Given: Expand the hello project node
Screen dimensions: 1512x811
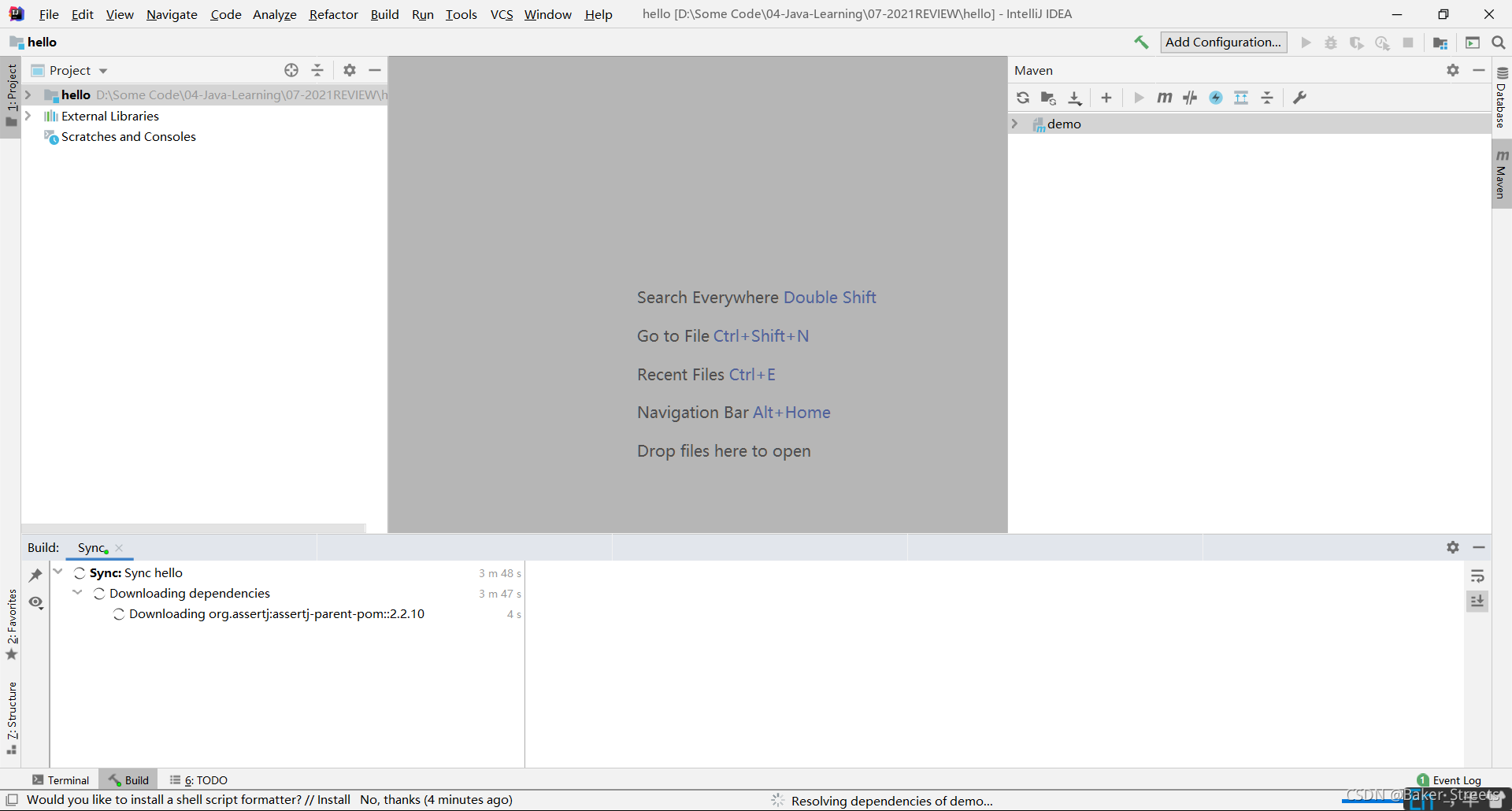Looking at the screenshot, I should pos(28,94).
